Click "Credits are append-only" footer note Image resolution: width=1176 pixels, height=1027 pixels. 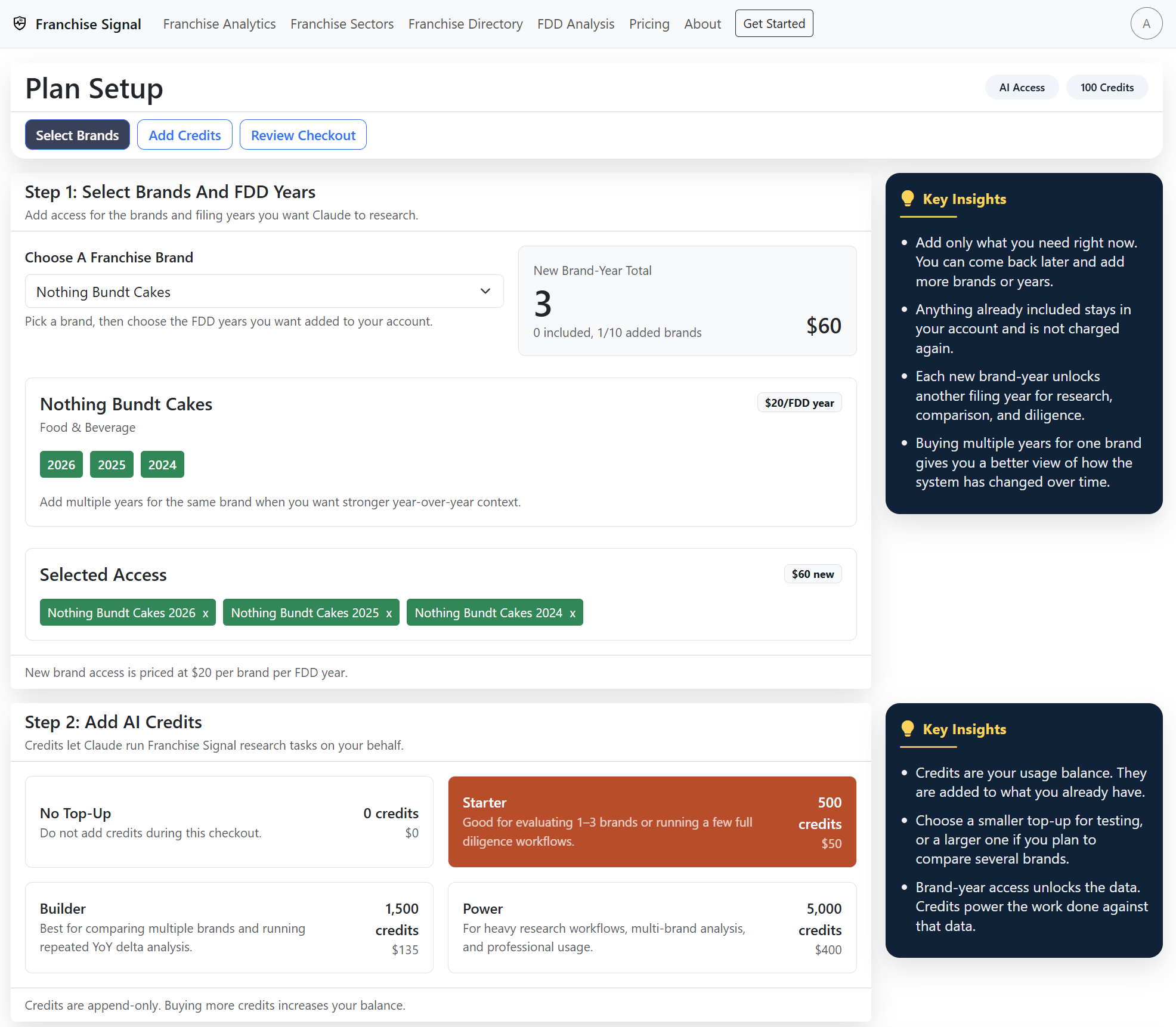pos(215,1005)
